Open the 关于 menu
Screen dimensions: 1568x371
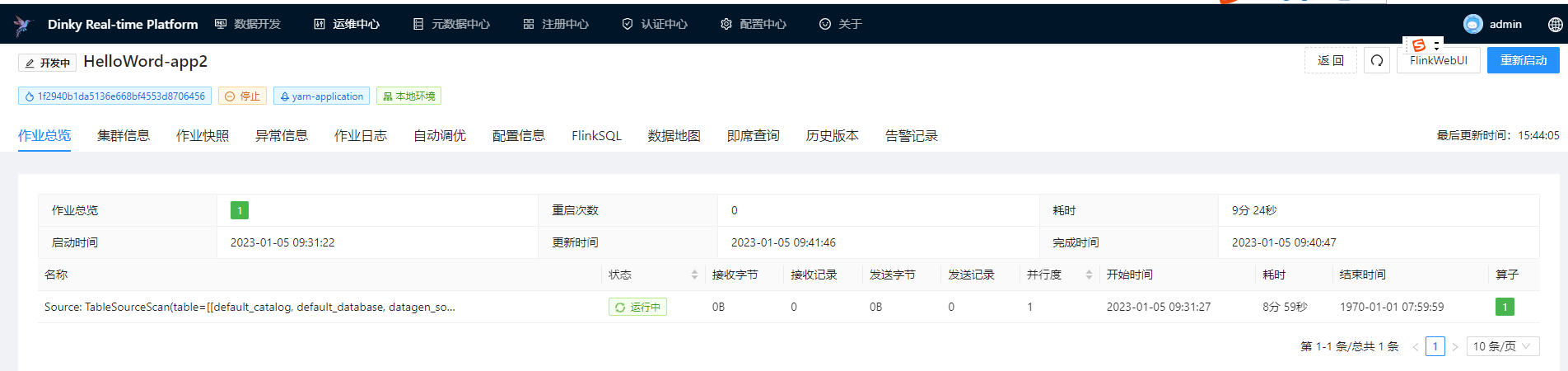[x=841, y=24]
